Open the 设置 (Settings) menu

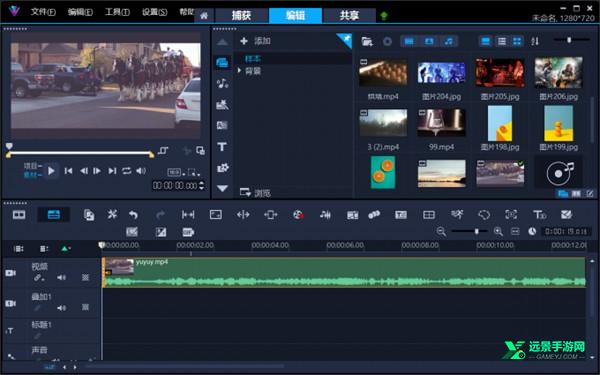coord(155,12)
